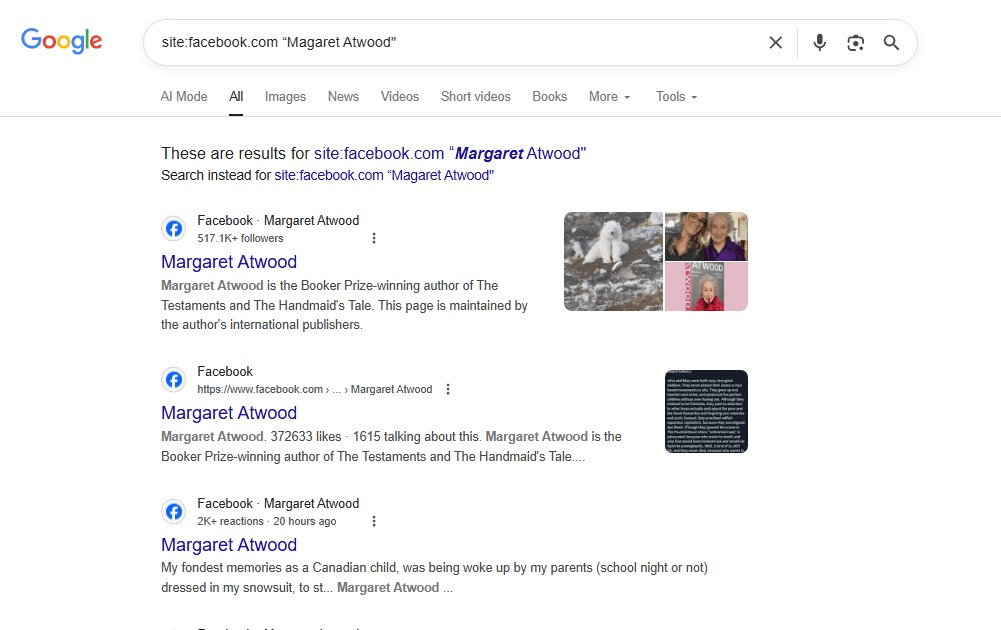
Task: Click the snippet mentioning "international publishers"
Action: click(344, 305)
